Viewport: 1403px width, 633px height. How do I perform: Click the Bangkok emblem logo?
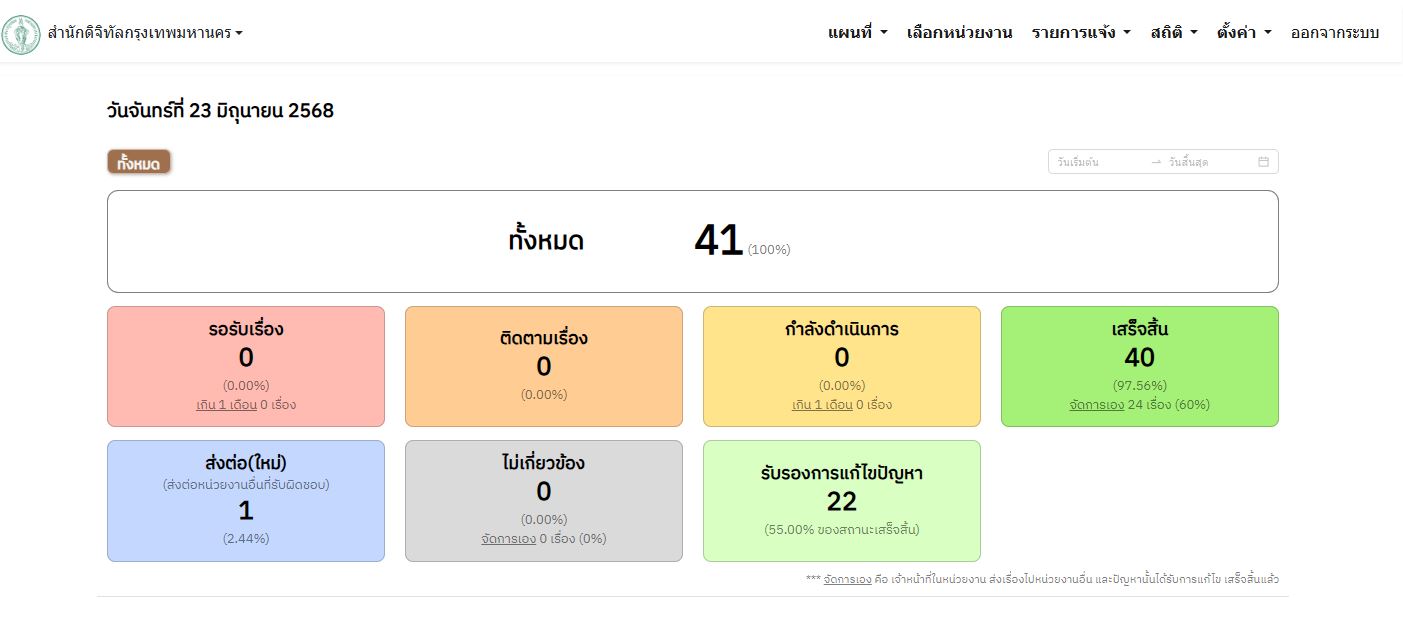(21, 35)
